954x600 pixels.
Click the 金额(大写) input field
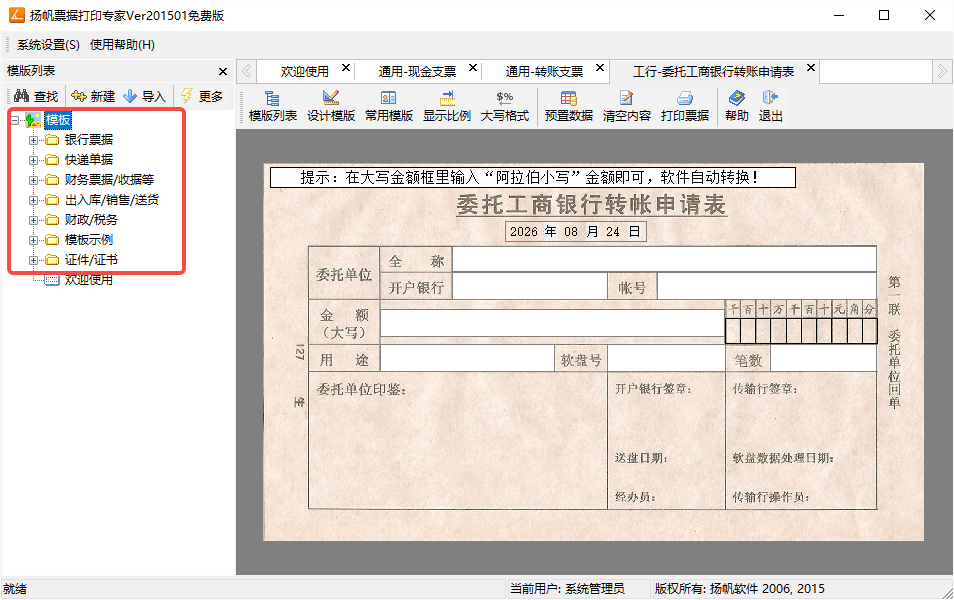552,323
